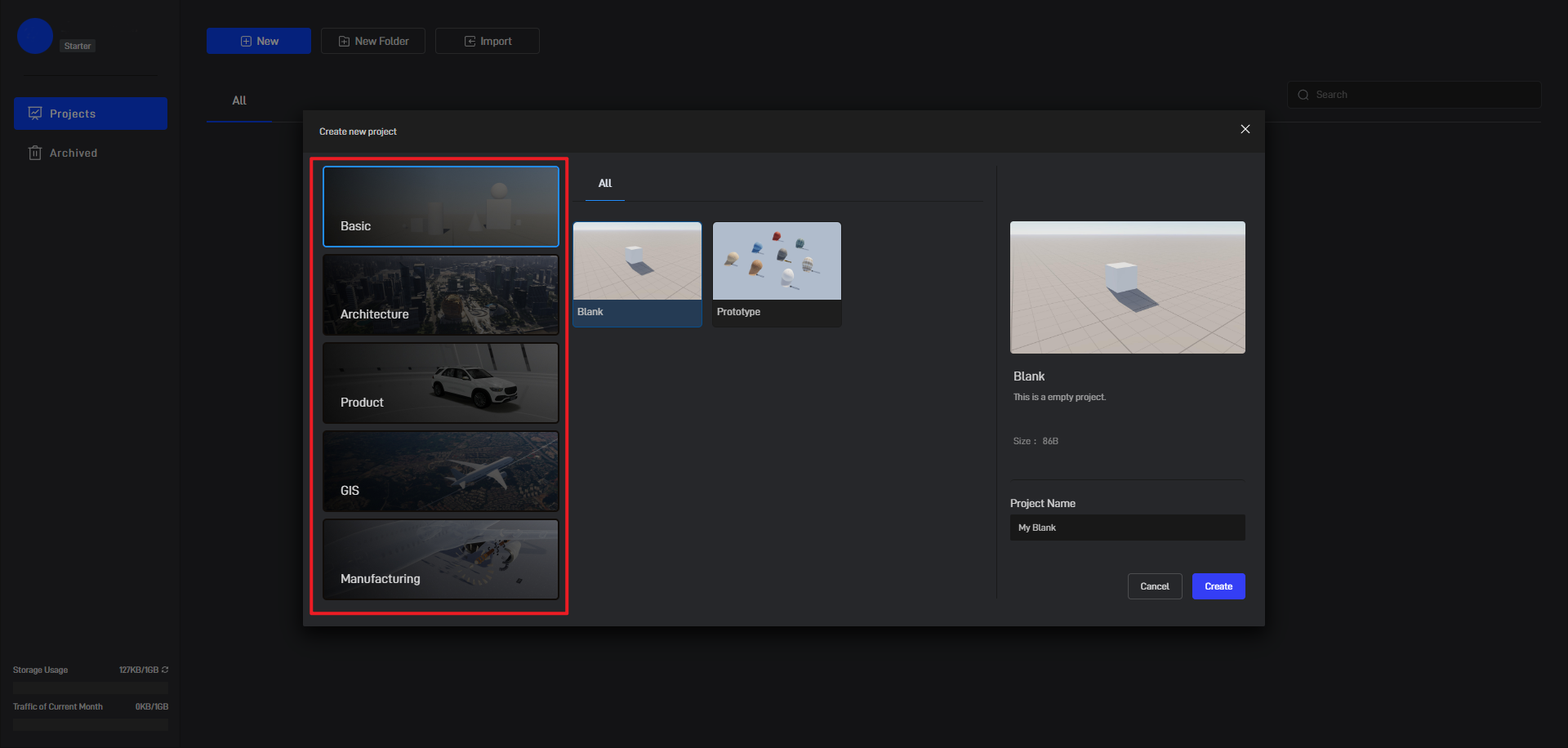Click the Cancel button

[x=1155, y=586]
